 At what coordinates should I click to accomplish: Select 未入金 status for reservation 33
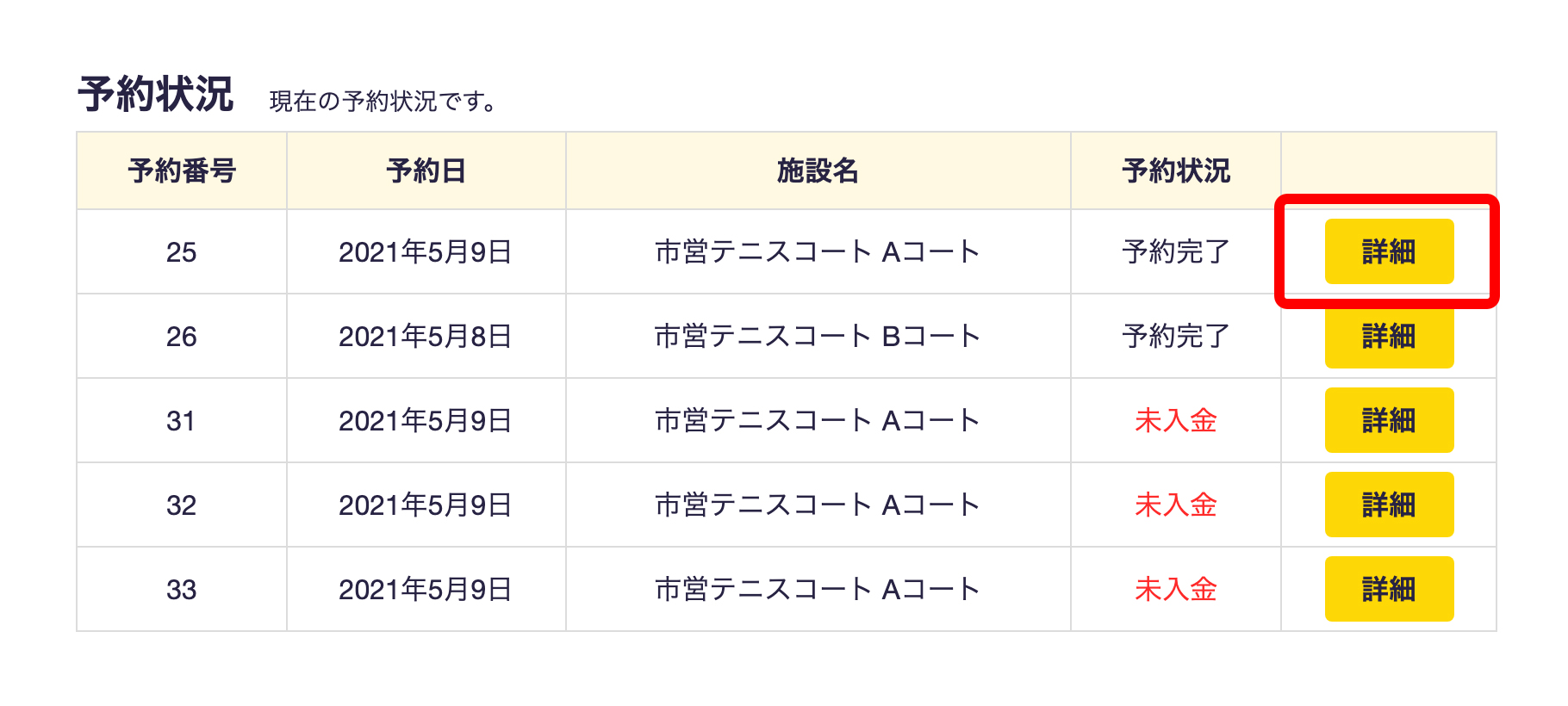tap(1175, 590)
